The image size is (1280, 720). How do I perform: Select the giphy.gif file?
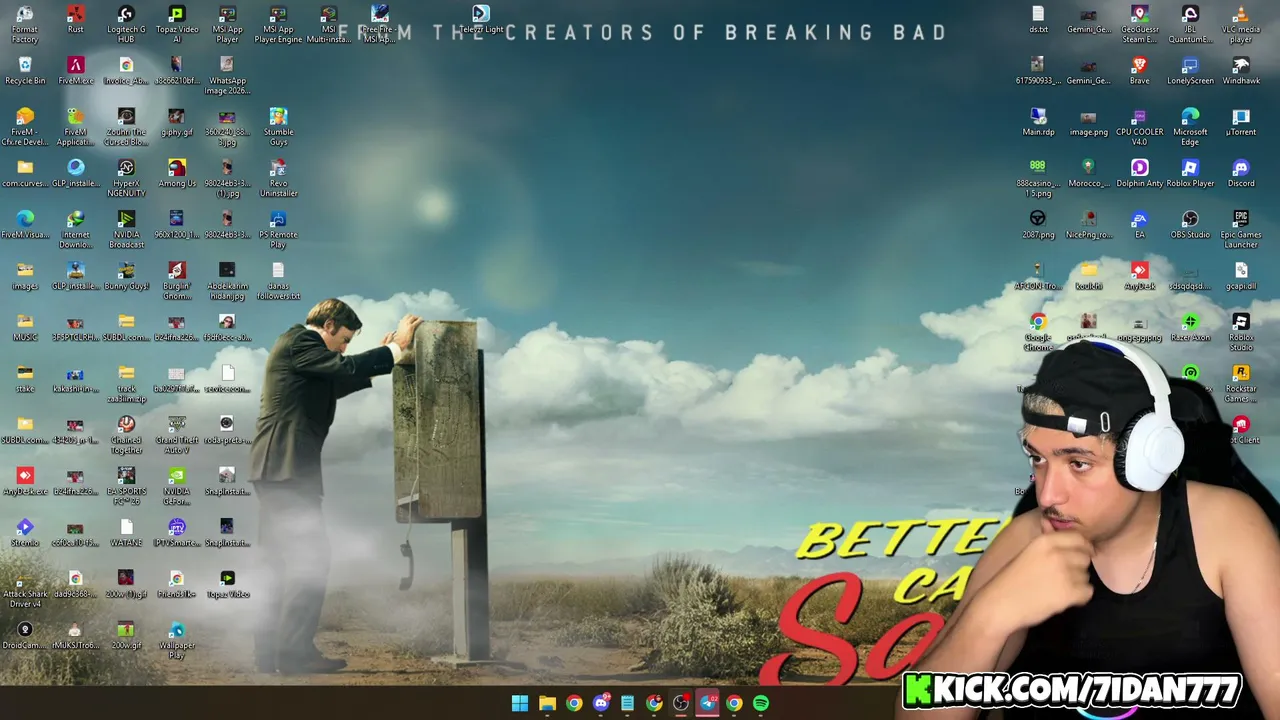pos(177,122)
